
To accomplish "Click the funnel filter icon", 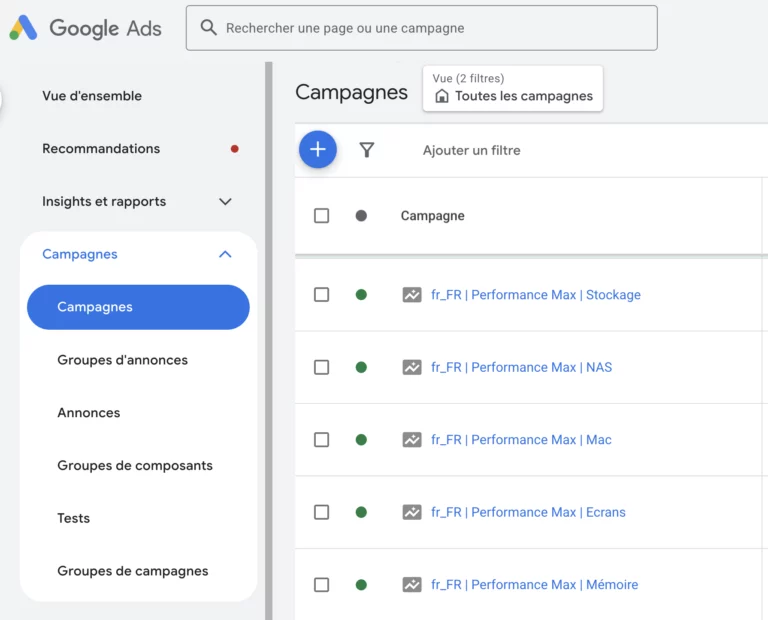I will pos(367,150).
